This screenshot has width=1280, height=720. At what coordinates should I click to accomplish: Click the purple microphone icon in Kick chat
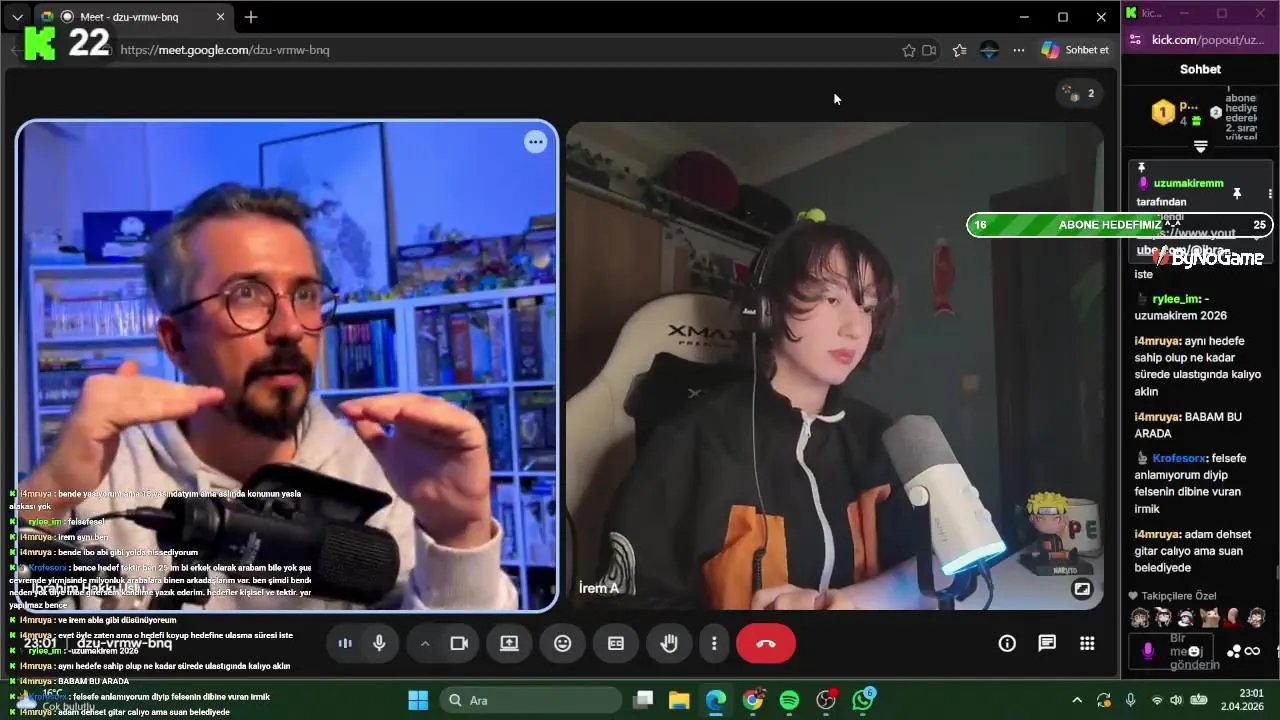click(1147, 651)
